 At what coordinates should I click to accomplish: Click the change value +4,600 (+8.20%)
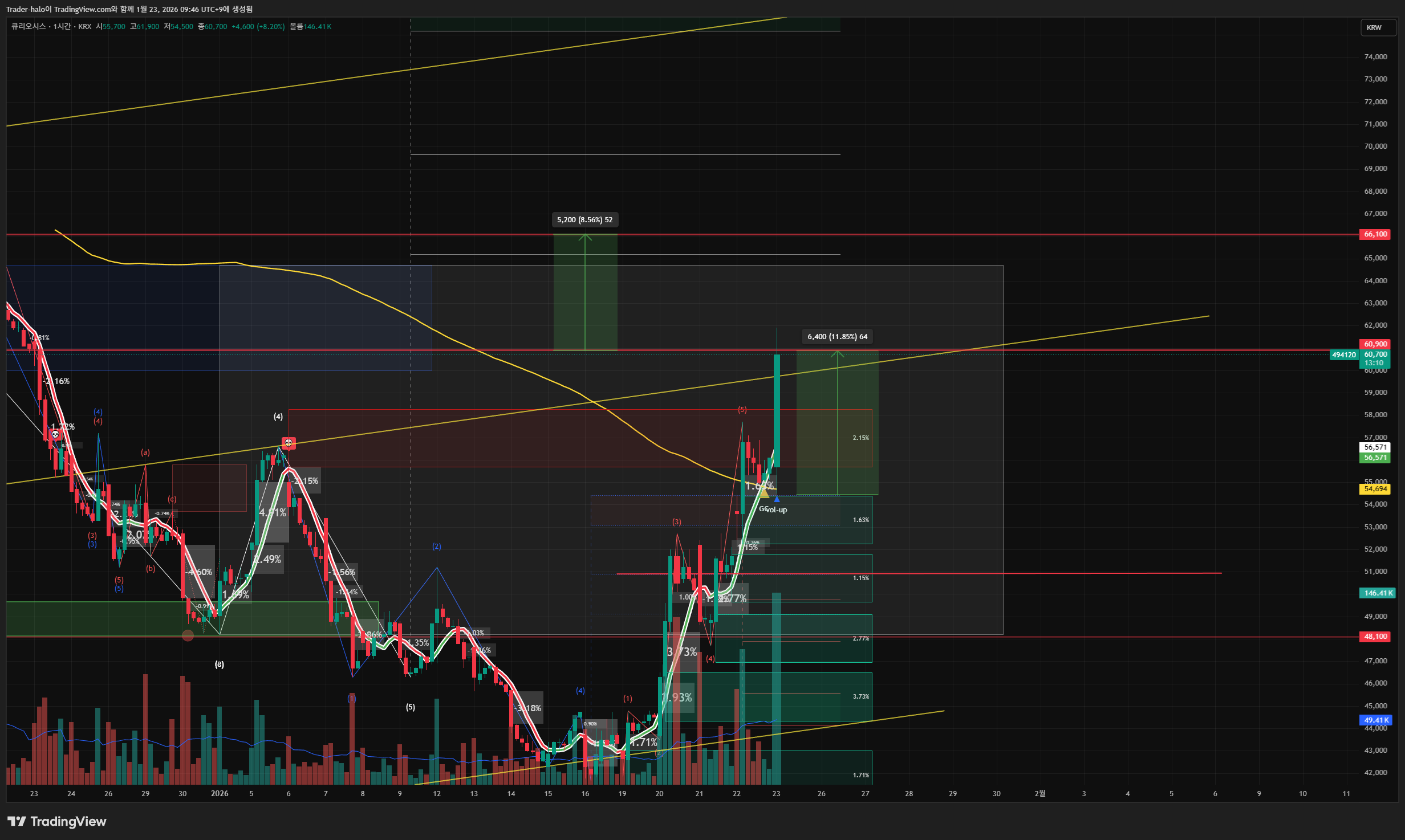(258, 27)
